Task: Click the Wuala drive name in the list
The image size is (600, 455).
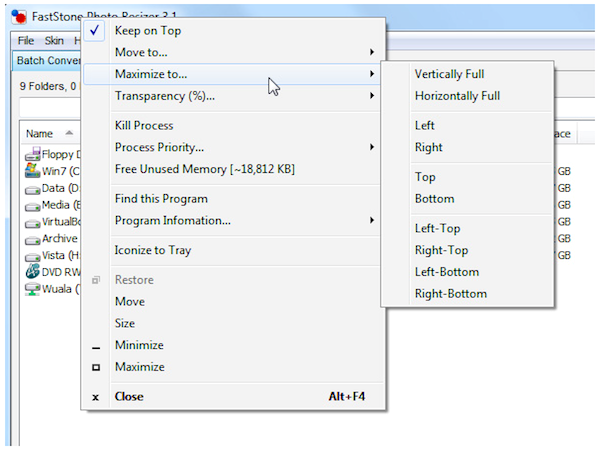Action: click(x=61, y=289)
